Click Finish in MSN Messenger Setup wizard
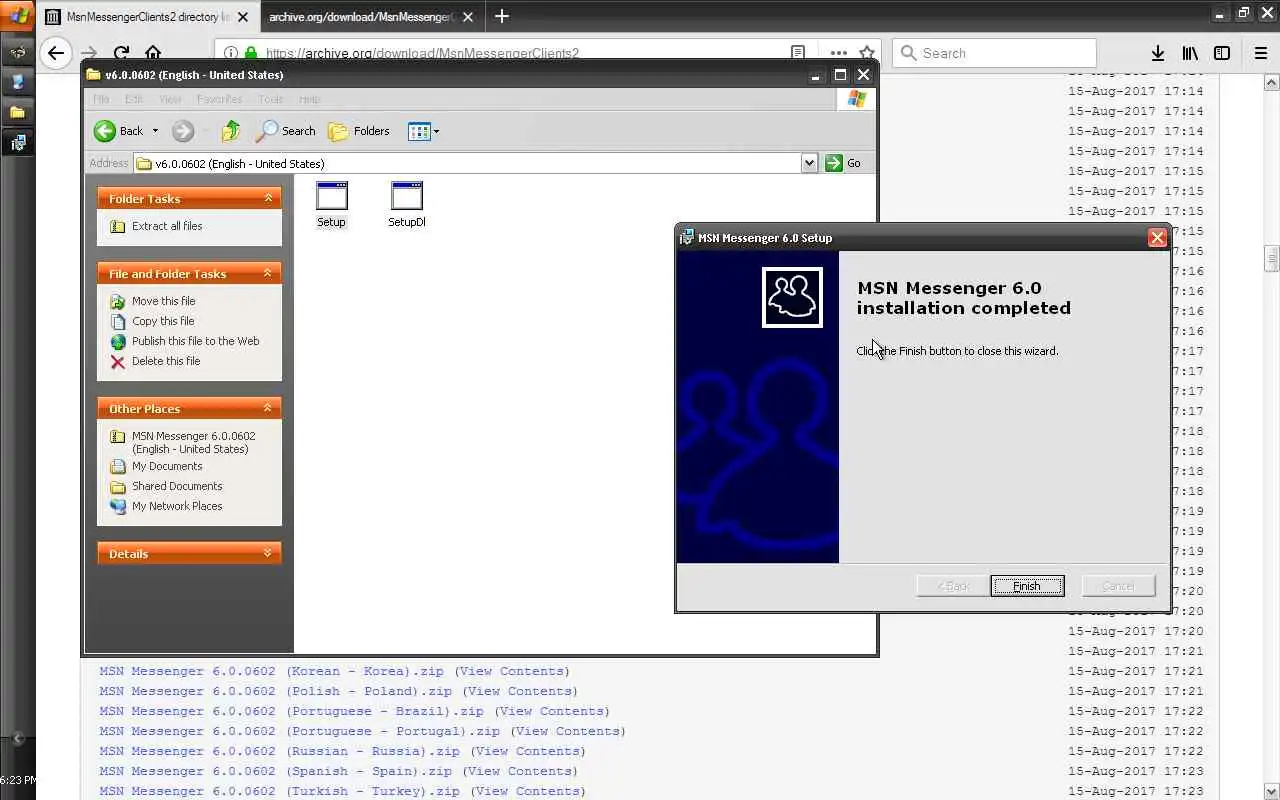The height and width of the screenshot is (800, 1280). pyautogui.click(x=1027, y=586)
